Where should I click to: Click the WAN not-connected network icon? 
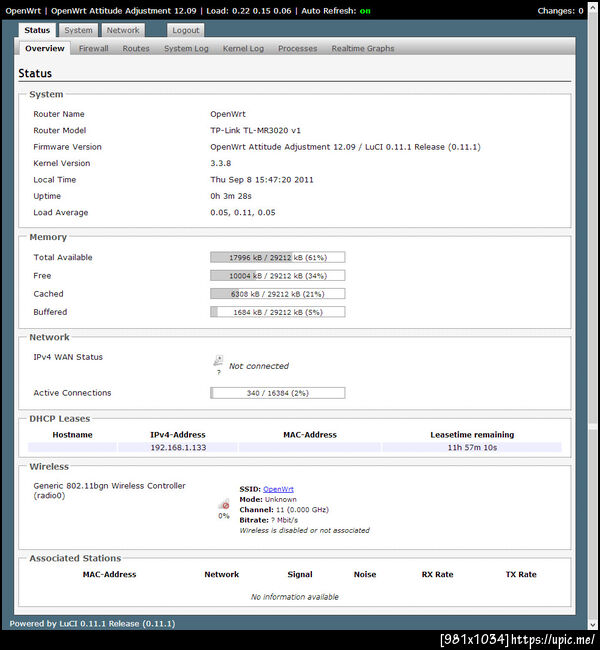219,361
